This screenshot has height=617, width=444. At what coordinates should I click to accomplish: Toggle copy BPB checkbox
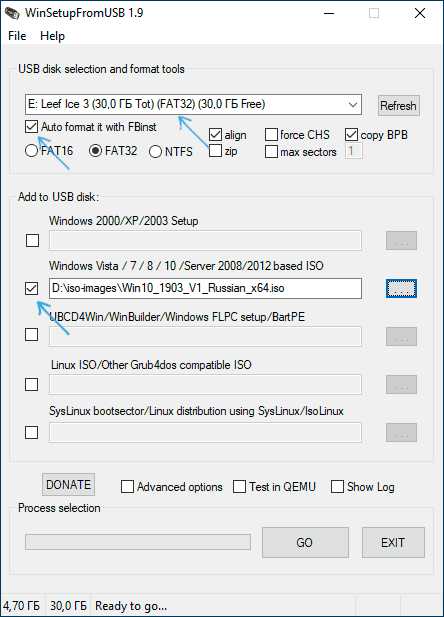pos(351,135)
